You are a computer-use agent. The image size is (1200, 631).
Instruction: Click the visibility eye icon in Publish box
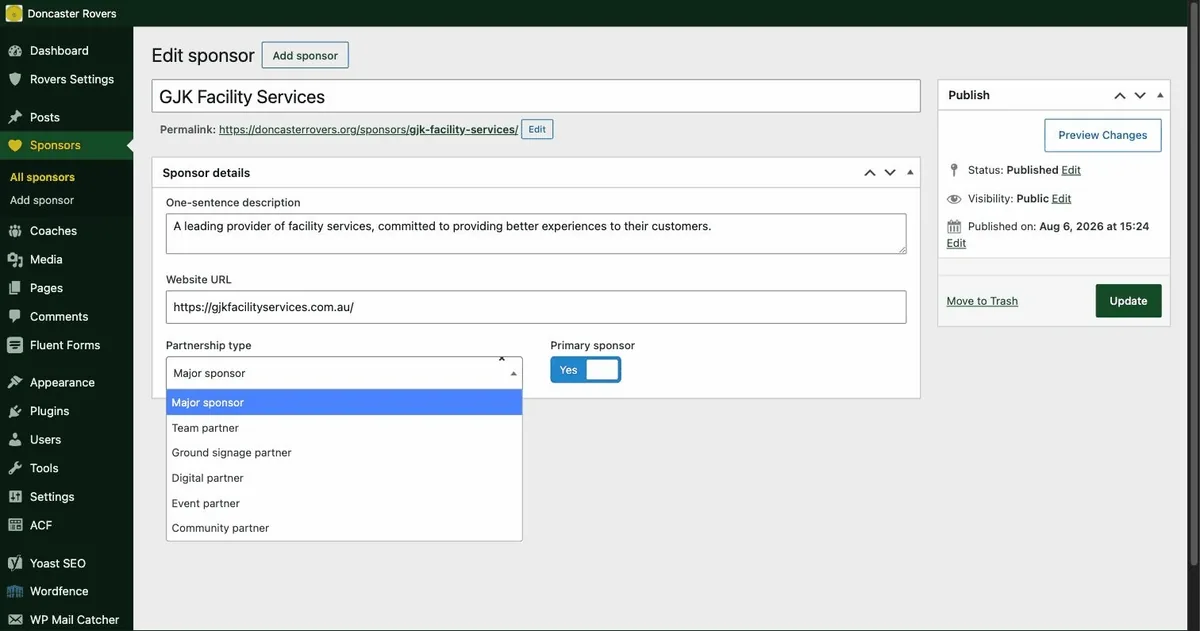pos(954,199)
